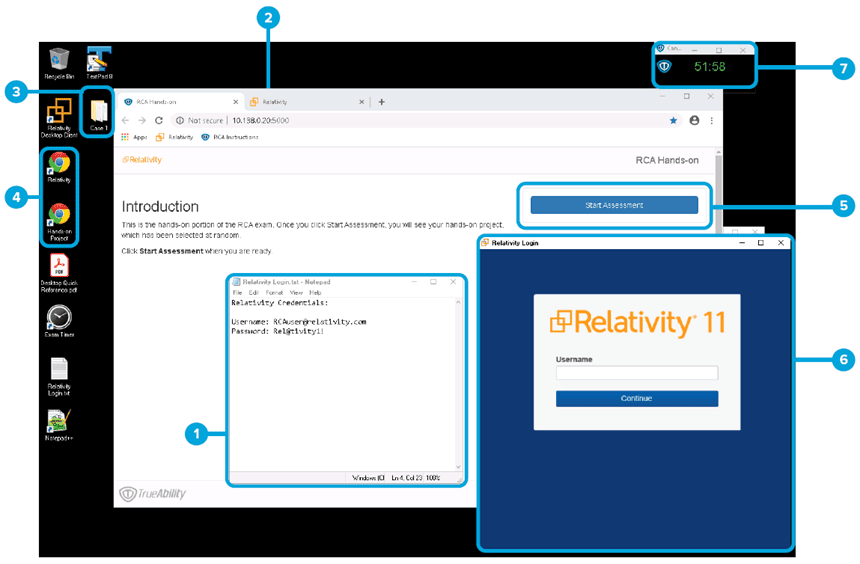The height and width of the screenshot is (564, 860).
Task: Open the Case 1 folder icon
Action: pyautogui.click(x=99, y=115)
